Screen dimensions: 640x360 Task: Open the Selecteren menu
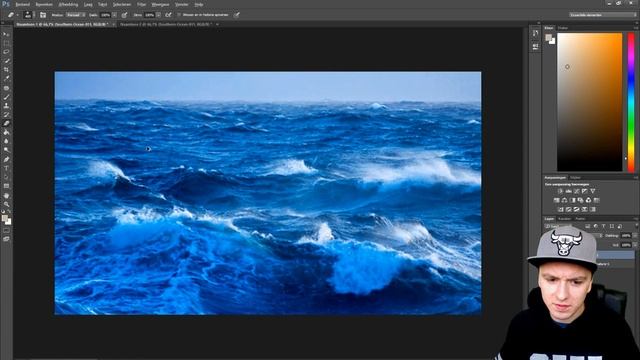tap(122, 4)
